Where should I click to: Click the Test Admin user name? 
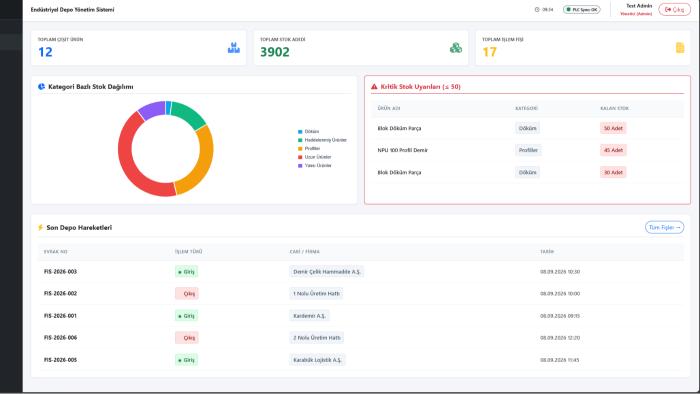(x=639, y=6)
